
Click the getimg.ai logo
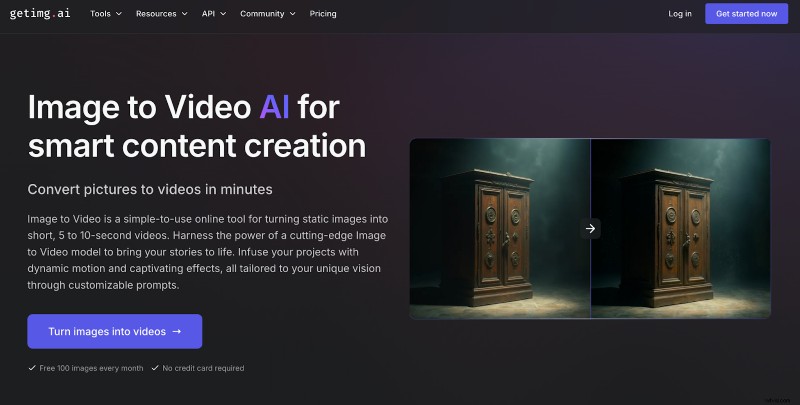click(x=40, y=14)
